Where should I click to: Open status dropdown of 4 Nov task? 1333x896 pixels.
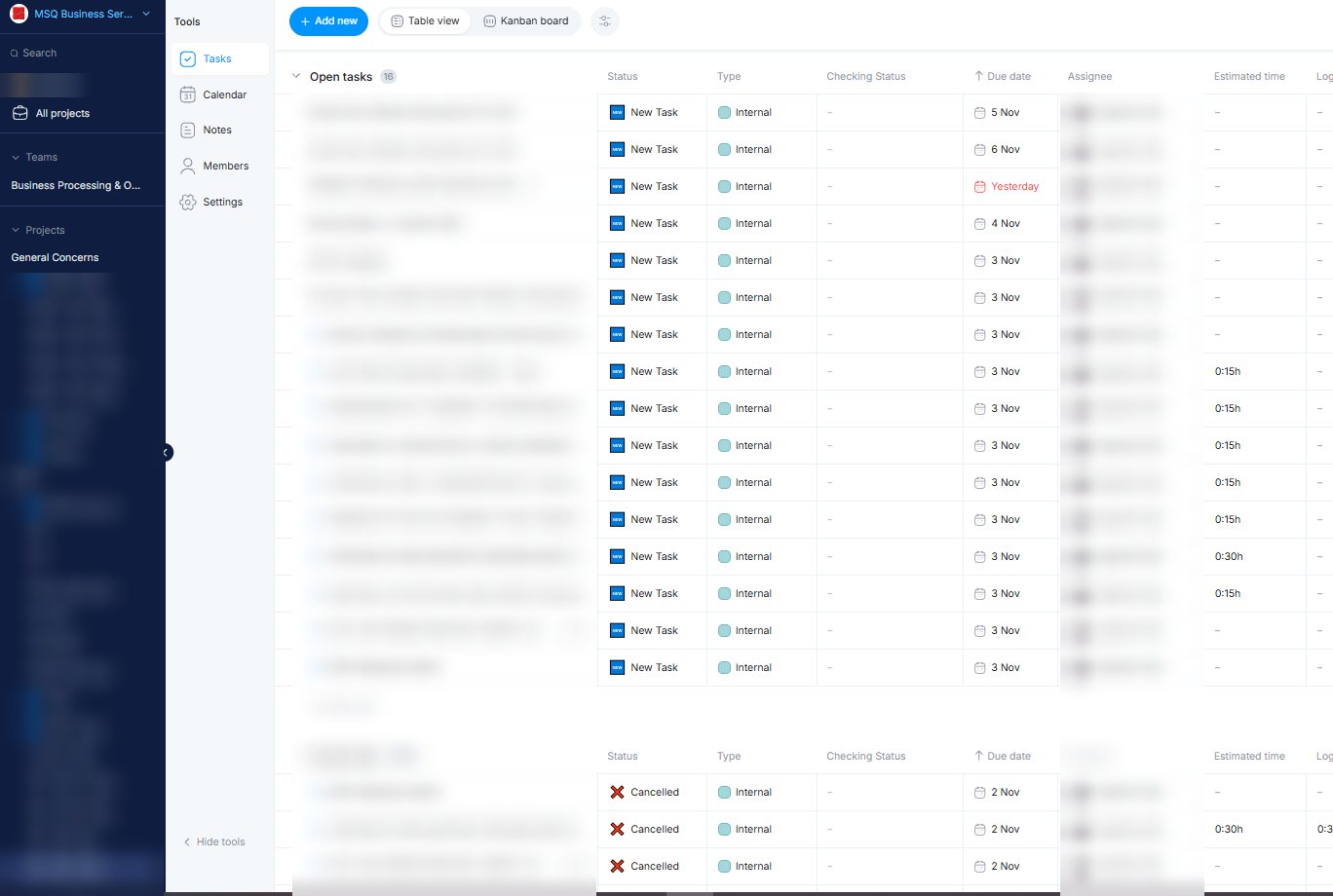tap(652, 223)
